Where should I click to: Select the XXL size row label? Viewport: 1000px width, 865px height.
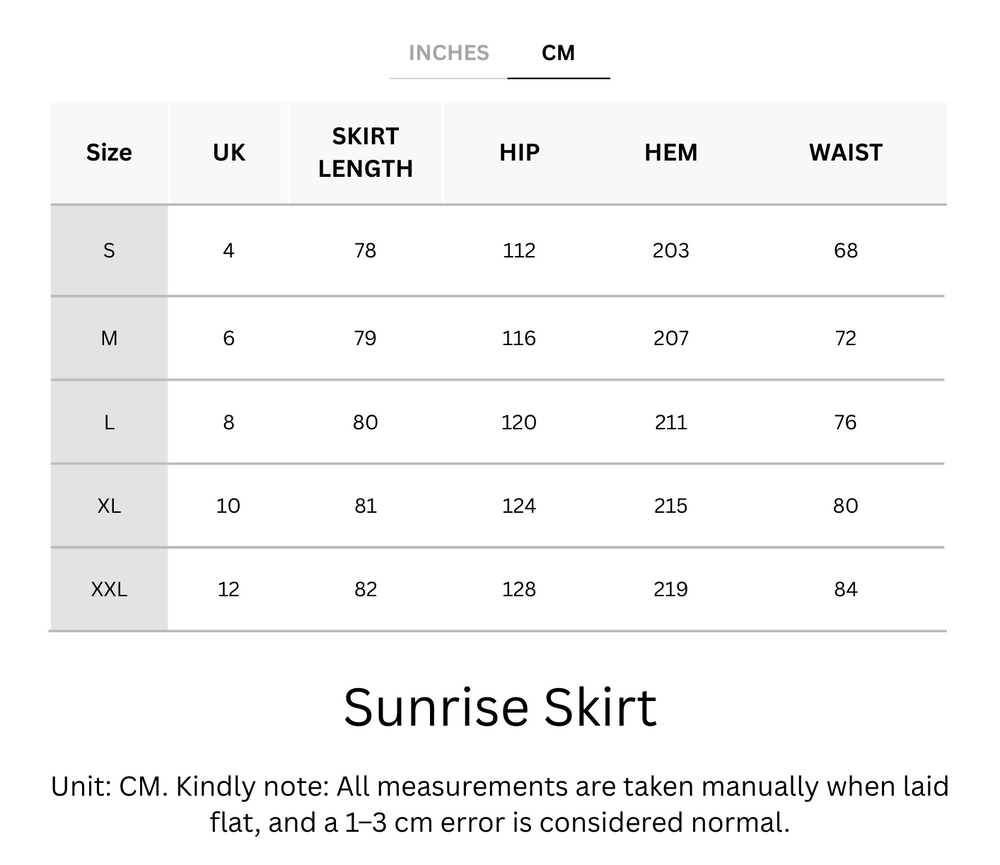point(108,590)
